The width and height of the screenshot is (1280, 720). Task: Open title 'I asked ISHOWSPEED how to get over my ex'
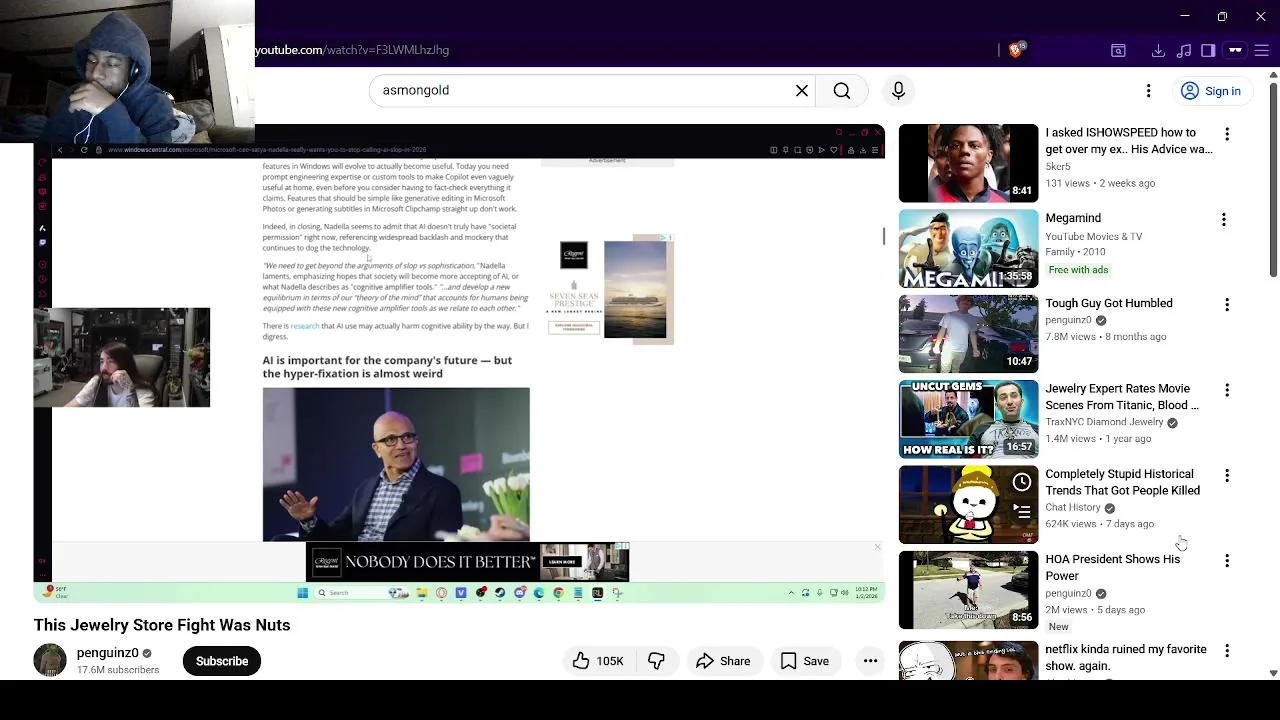(x=1129, y=141)
